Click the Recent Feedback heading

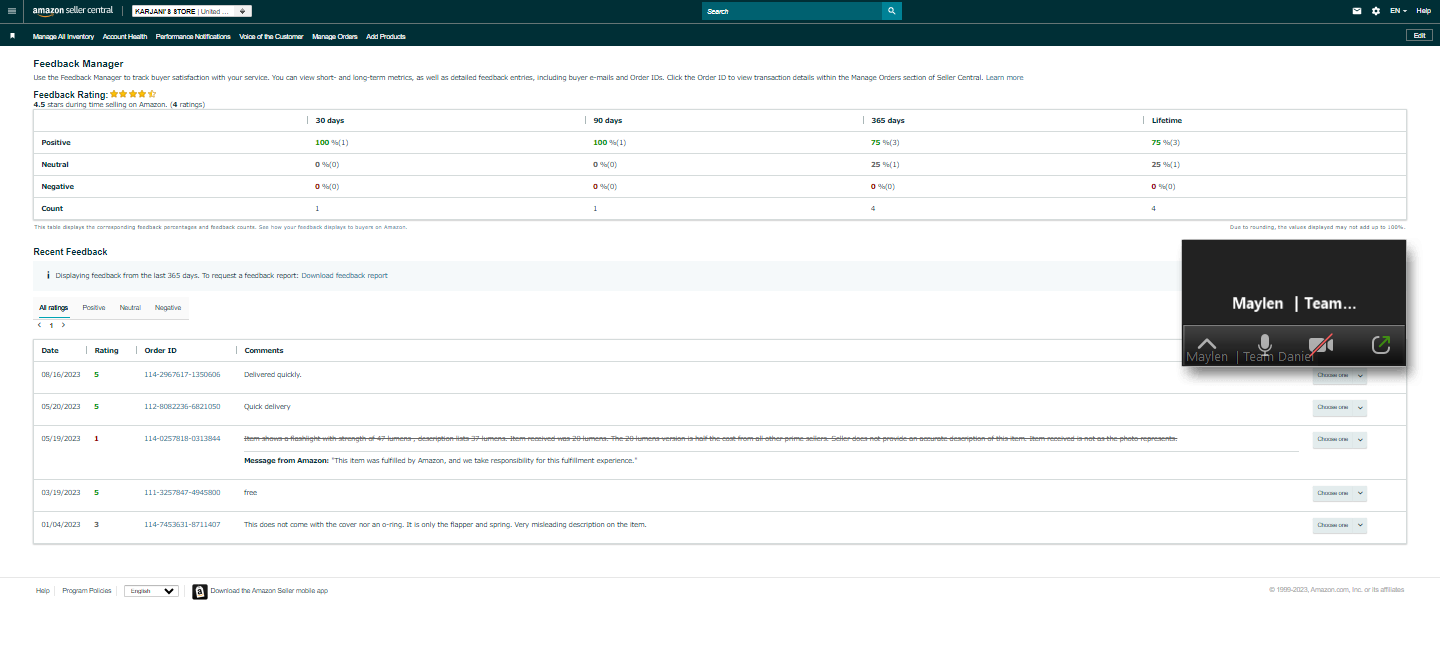coord(70,252)
